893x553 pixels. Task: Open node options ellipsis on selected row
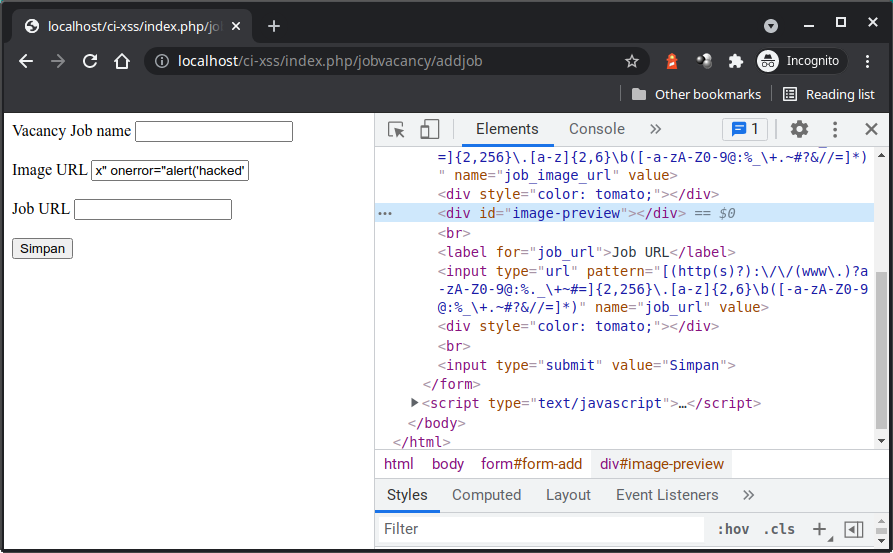pyautogui.click(x=385, y=214)
